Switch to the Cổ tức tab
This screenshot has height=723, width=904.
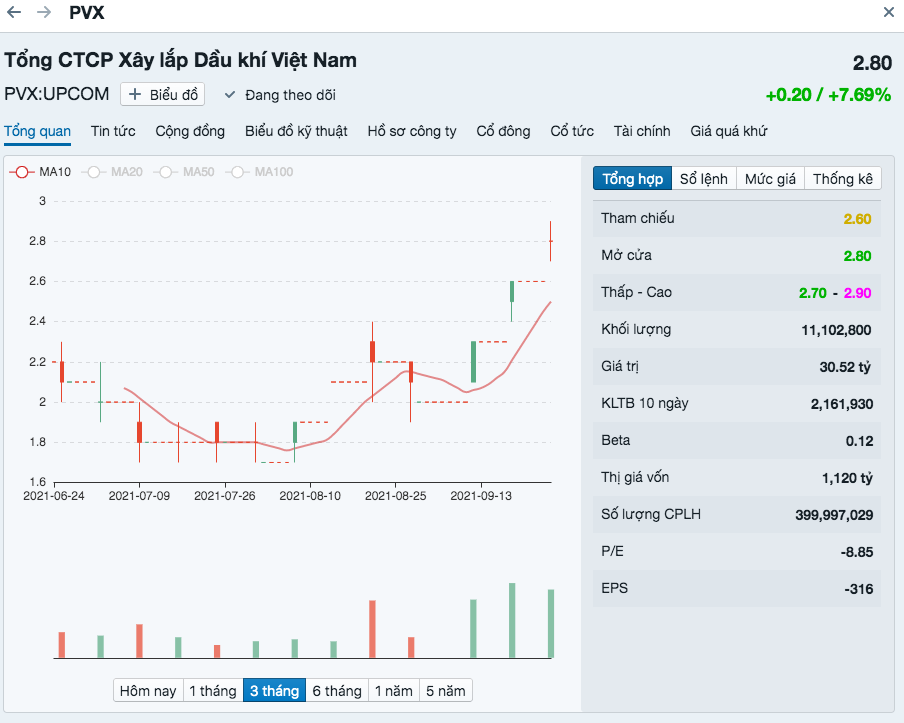point(572,131)
